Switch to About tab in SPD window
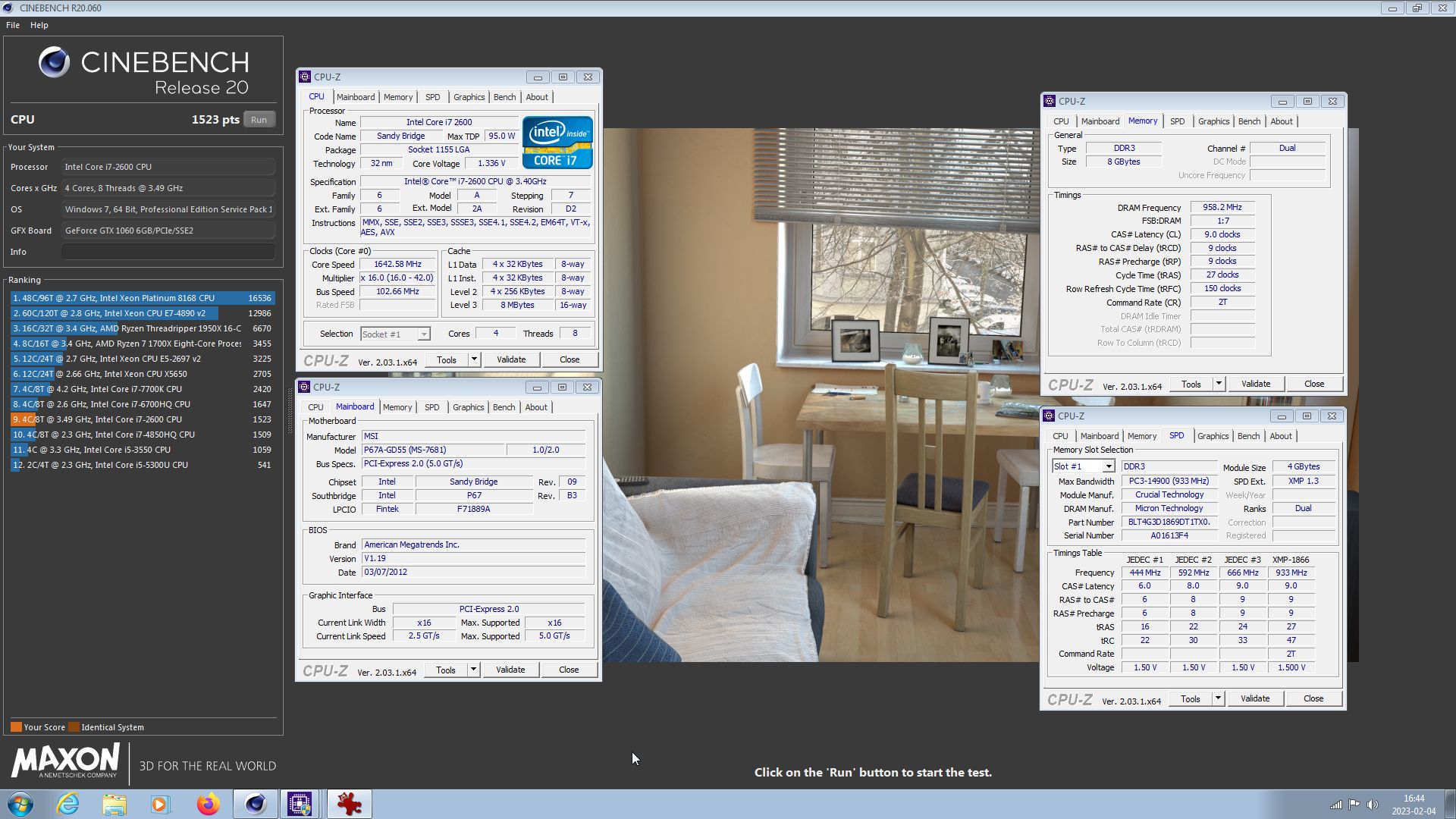The height and width of the screenshot is (819, 1456). [x=1281, y=436]
